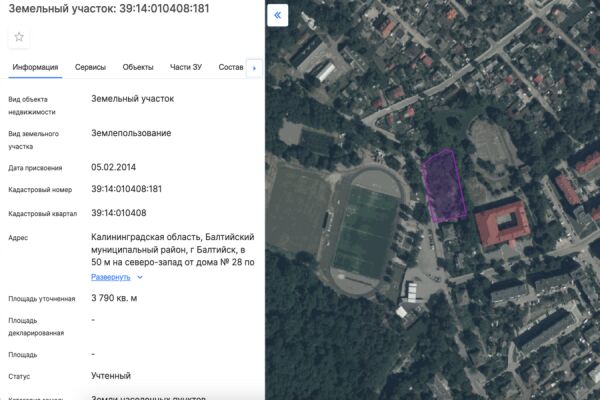
Task: Click the date value 05.02.2014
Action: (x=112, y=167)
